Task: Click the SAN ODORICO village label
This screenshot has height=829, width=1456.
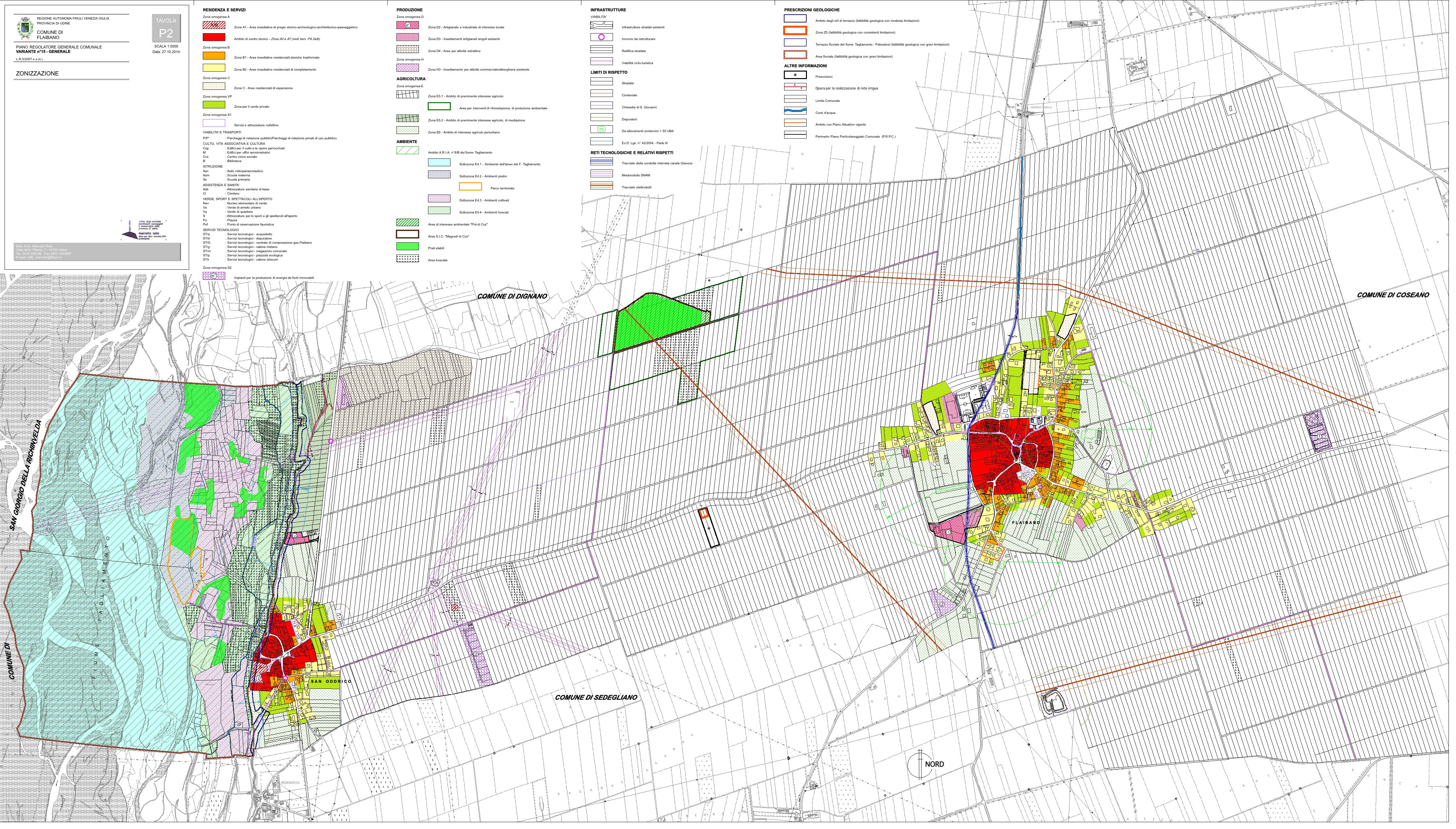Action: coord(331,681)
